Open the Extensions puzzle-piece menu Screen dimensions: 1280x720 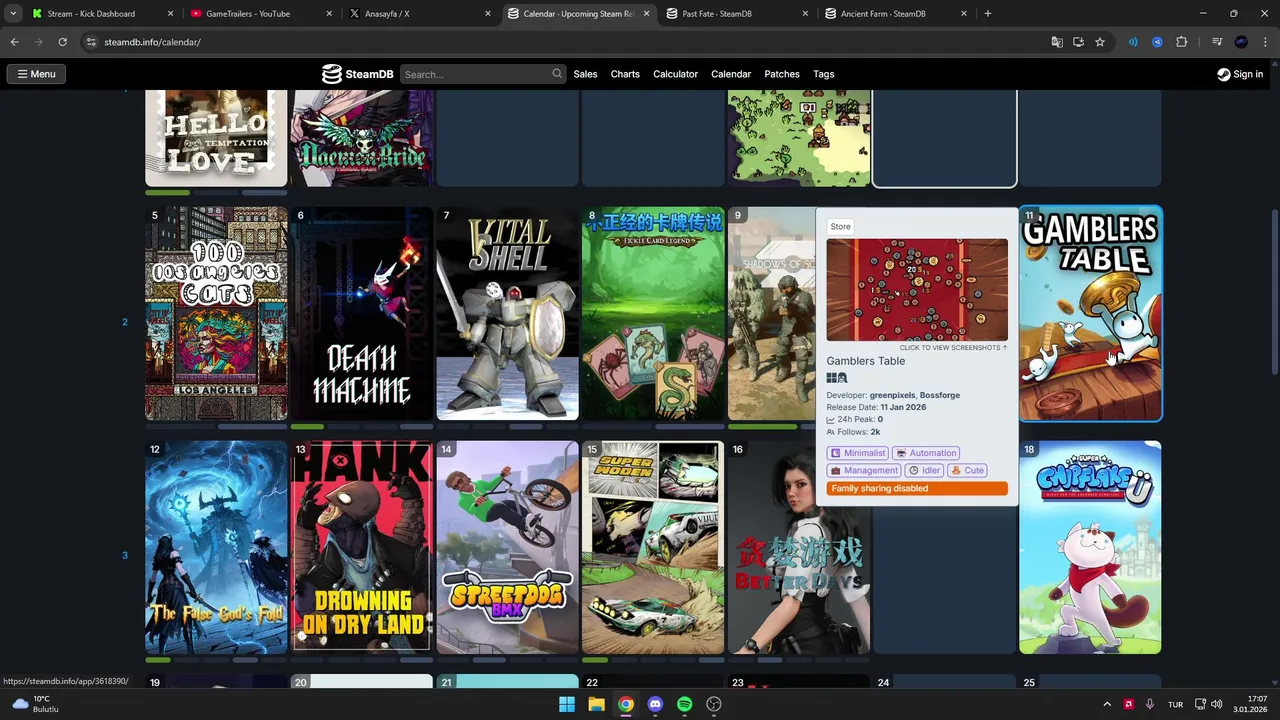(x=1182, y=42)
